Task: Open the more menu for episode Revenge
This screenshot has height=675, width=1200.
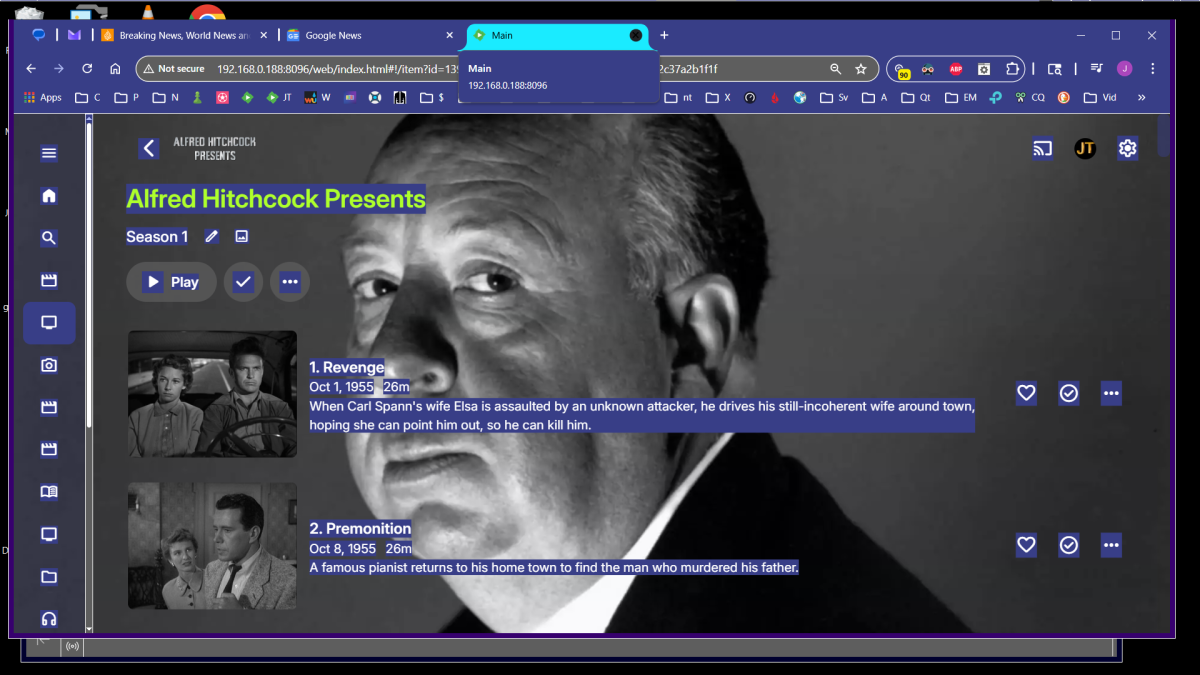Action: point(1111,392)
